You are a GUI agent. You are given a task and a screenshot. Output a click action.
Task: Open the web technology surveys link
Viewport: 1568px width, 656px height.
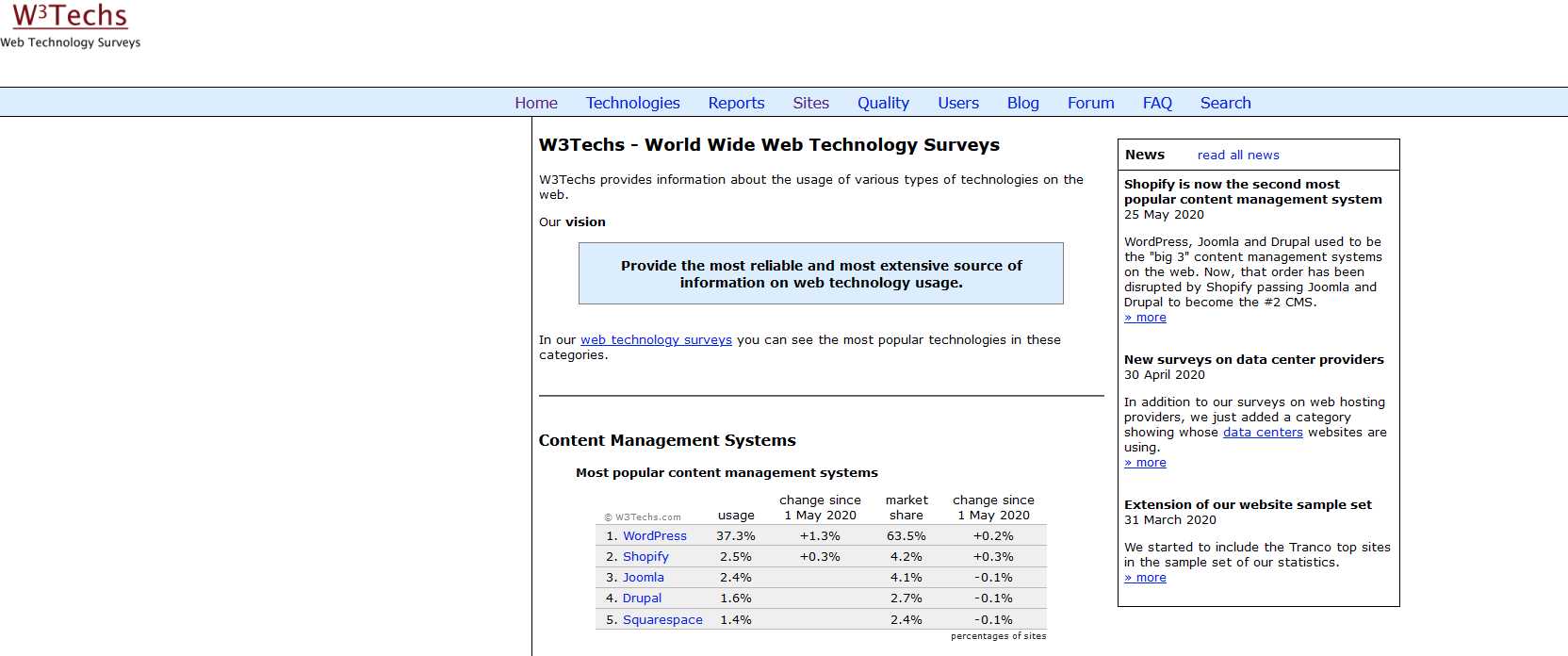656,339
